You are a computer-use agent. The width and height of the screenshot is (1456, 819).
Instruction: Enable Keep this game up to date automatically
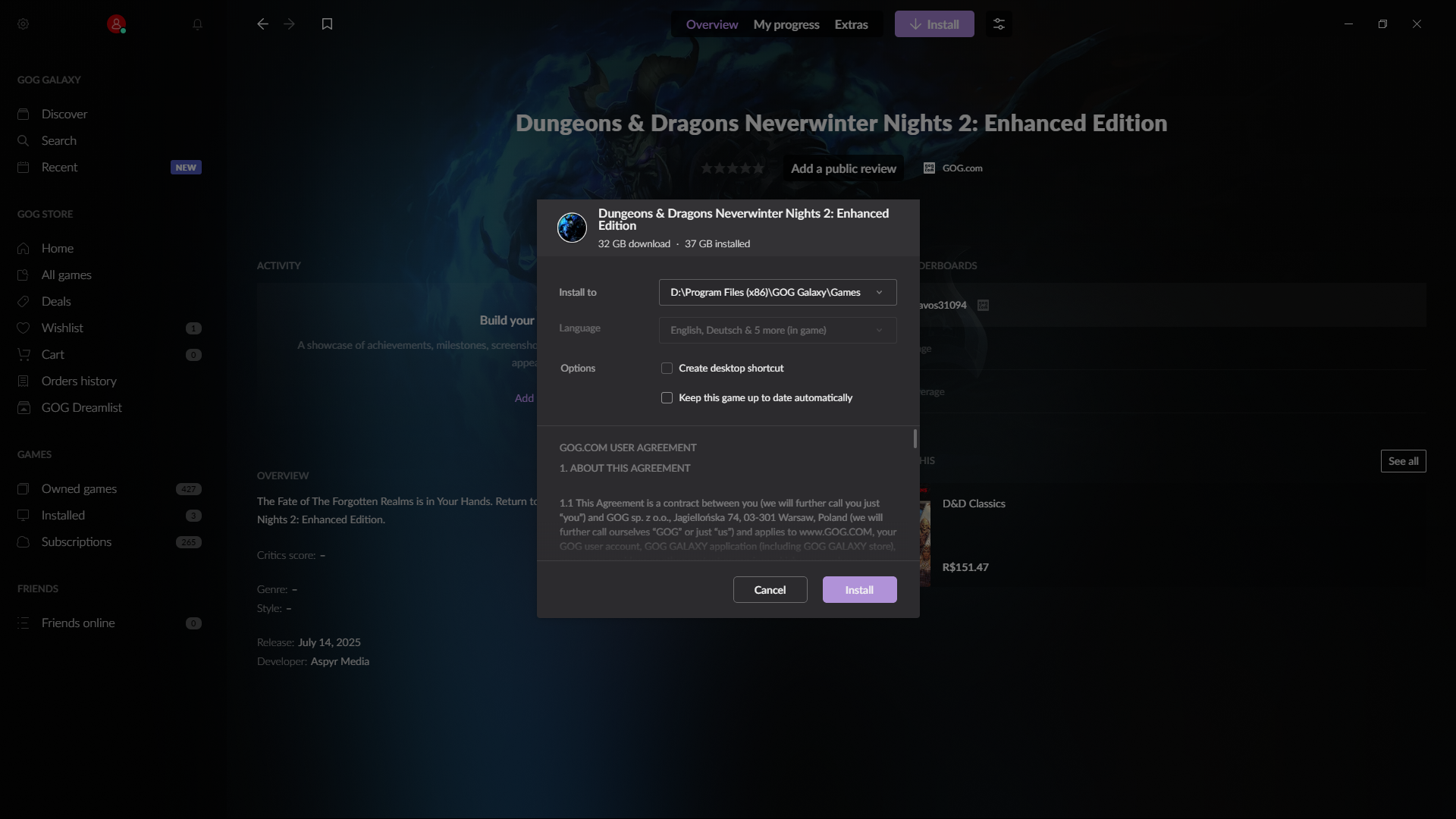click(x=667, y=397)
